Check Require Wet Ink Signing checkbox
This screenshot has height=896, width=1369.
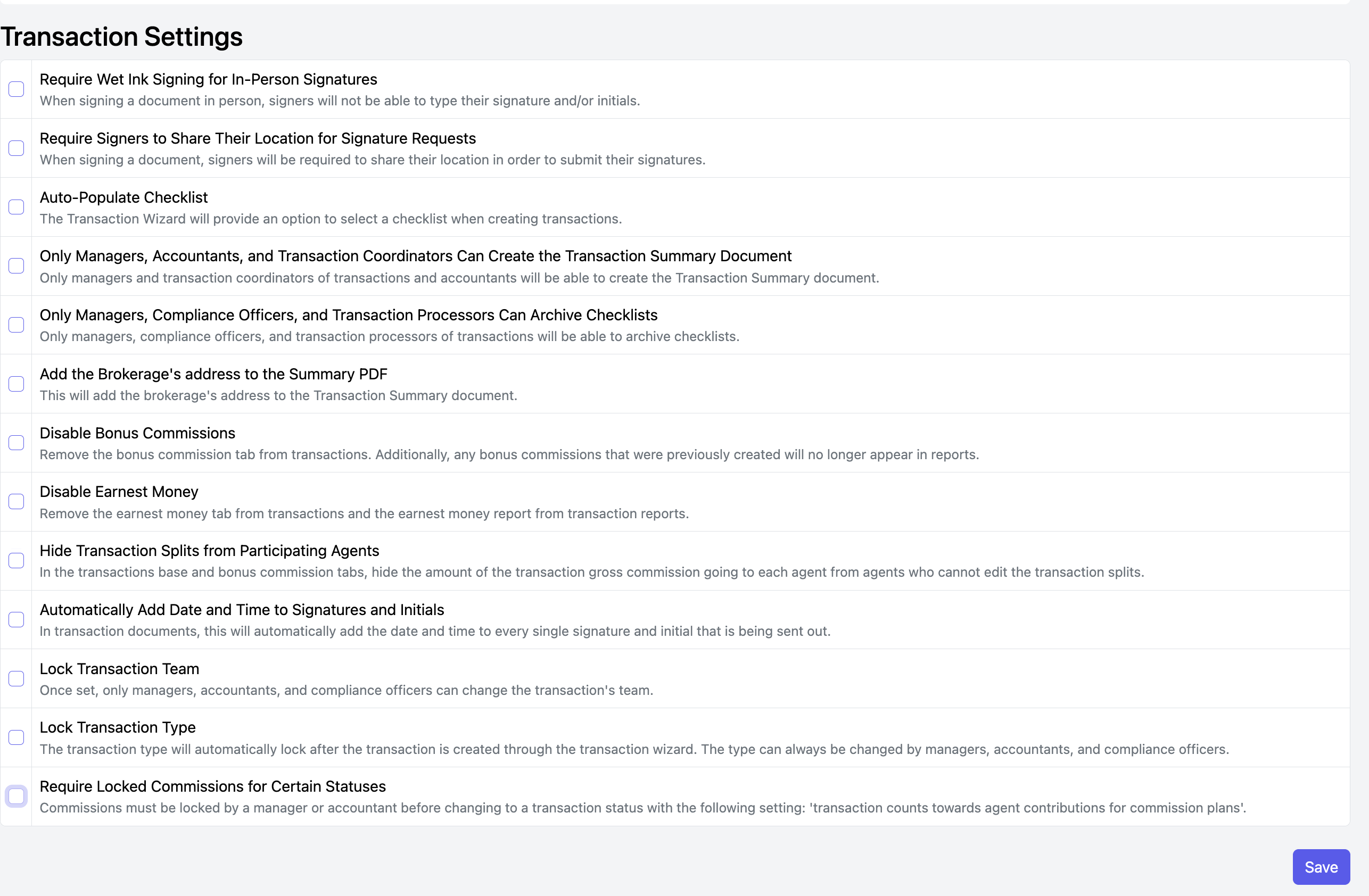(16, 89)
